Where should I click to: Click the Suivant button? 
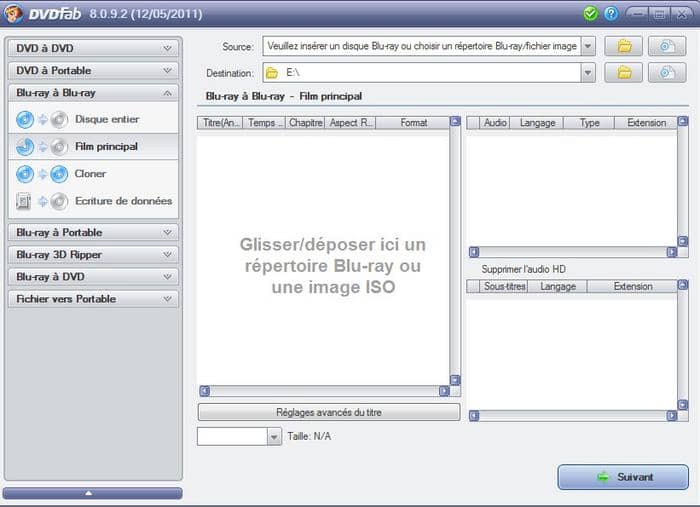(623, 477)
